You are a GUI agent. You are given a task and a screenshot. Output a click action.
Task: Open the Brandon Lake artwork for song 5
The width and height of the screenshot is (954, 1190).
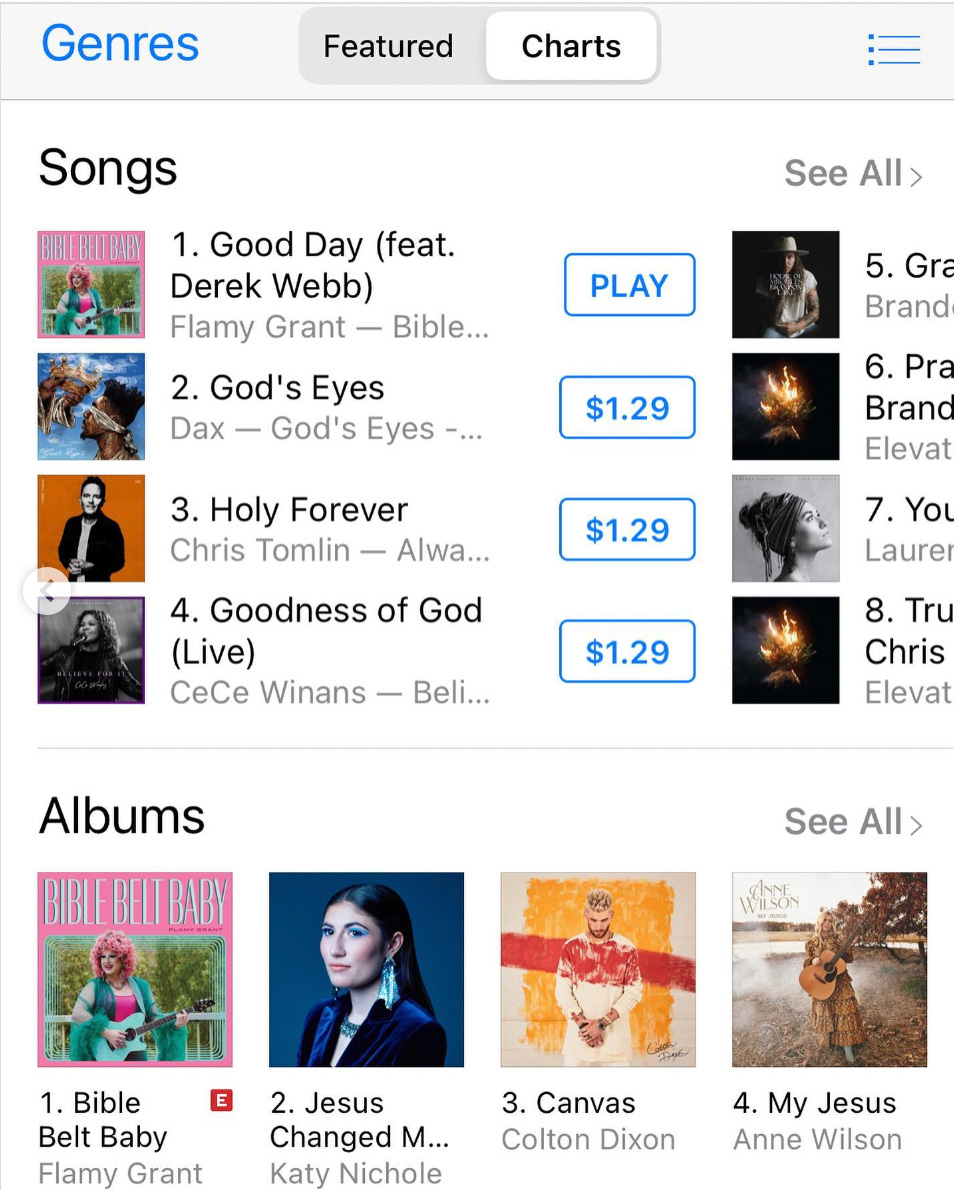pyautogui.click(x=785, y=284)
